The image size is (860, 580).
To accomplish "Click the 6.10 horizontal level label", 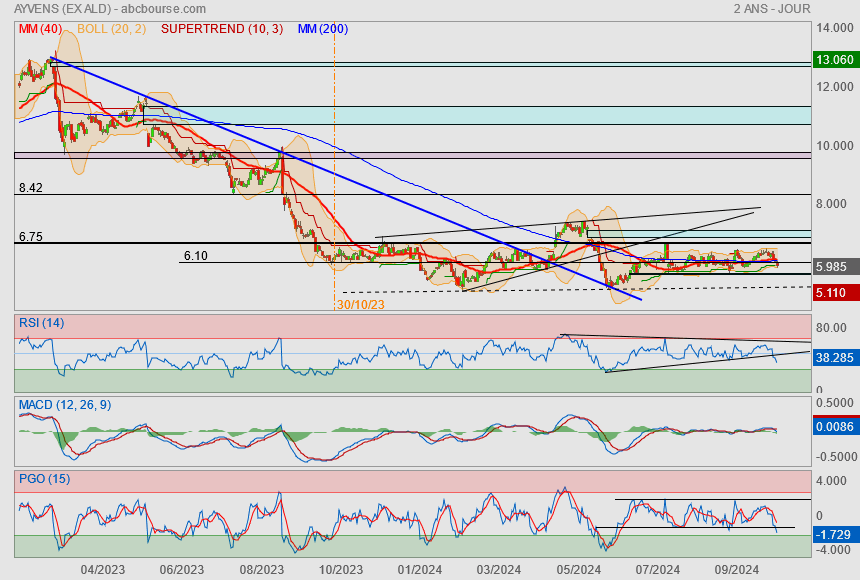I will point(196,256).
